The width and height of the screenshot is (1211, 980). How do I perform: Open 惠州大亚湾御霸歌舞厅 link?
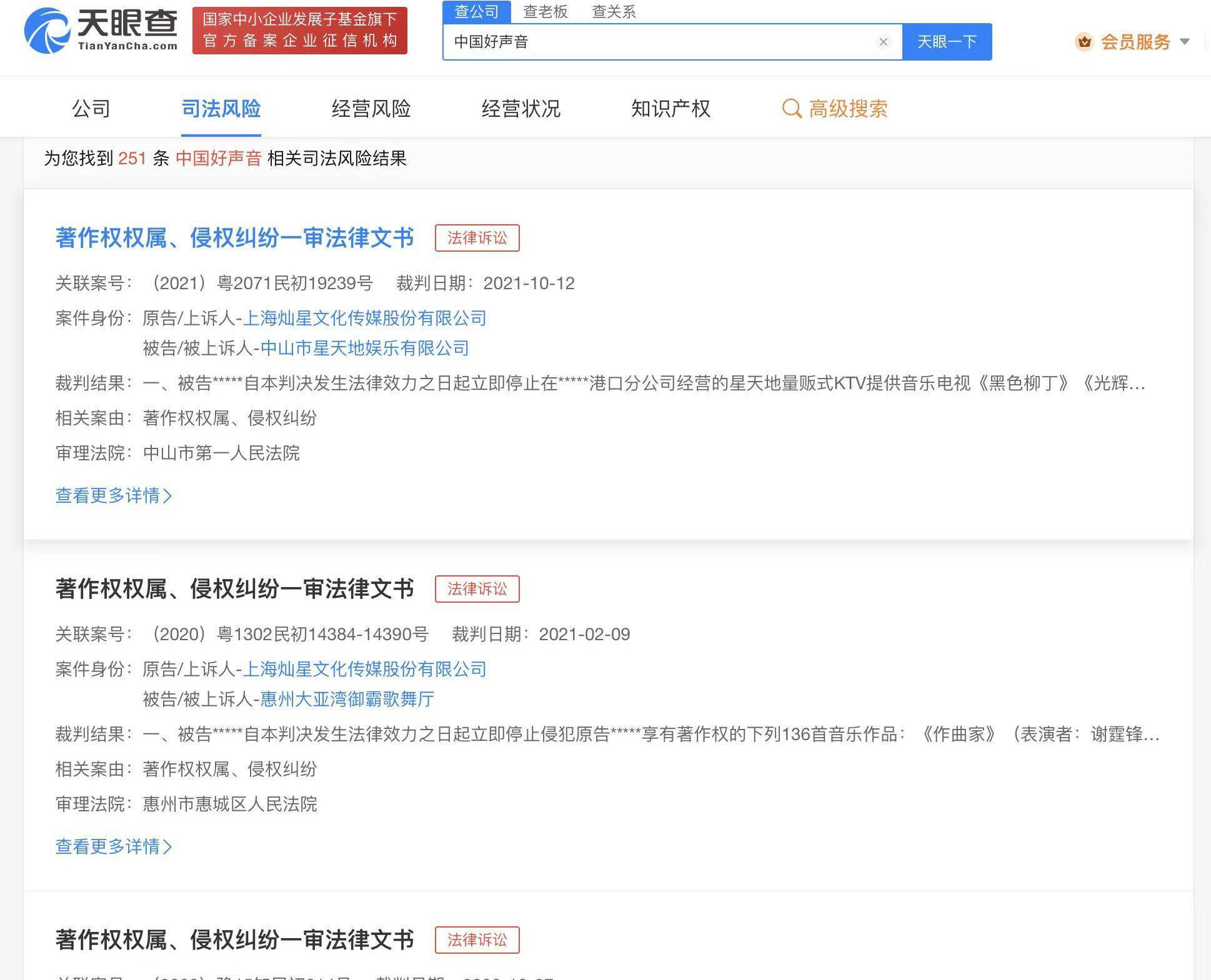click(347, 700)
